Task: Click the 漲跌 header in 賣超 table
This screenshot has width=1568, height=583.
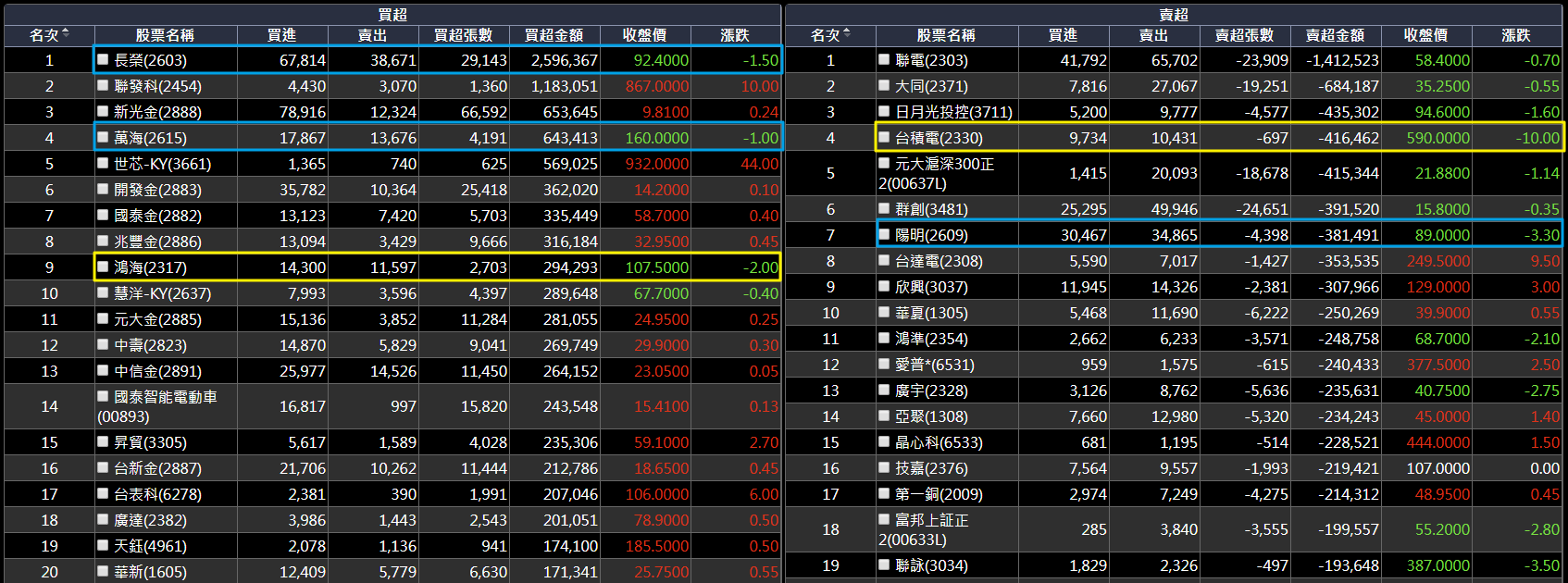Action: [x=1516, y=35]
